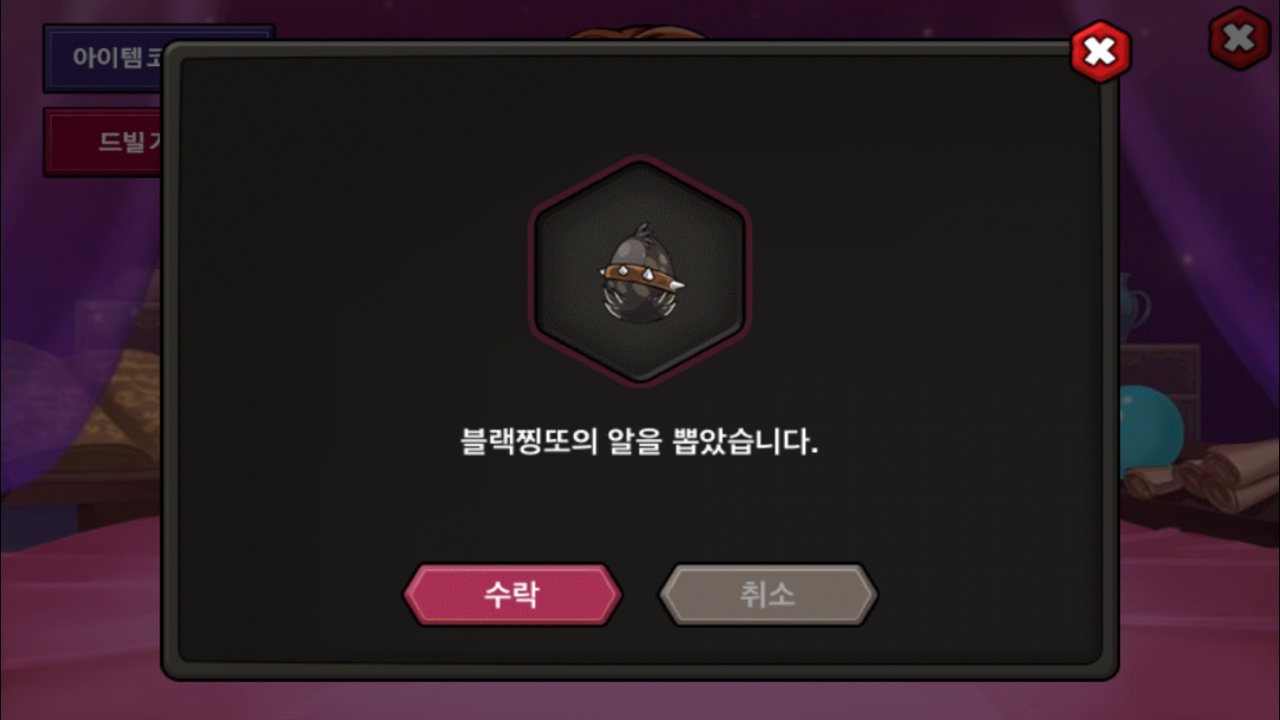Tap the spiked leather belt on the egg
Screen dimensions: 1280x720
point(642,275)
